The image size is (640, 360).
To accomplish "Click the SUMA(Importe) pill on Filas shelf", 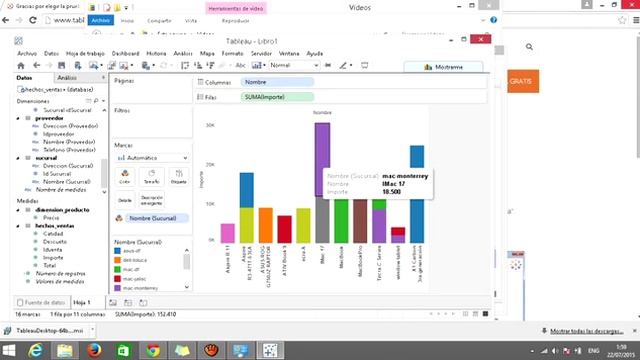I will 277,97.
